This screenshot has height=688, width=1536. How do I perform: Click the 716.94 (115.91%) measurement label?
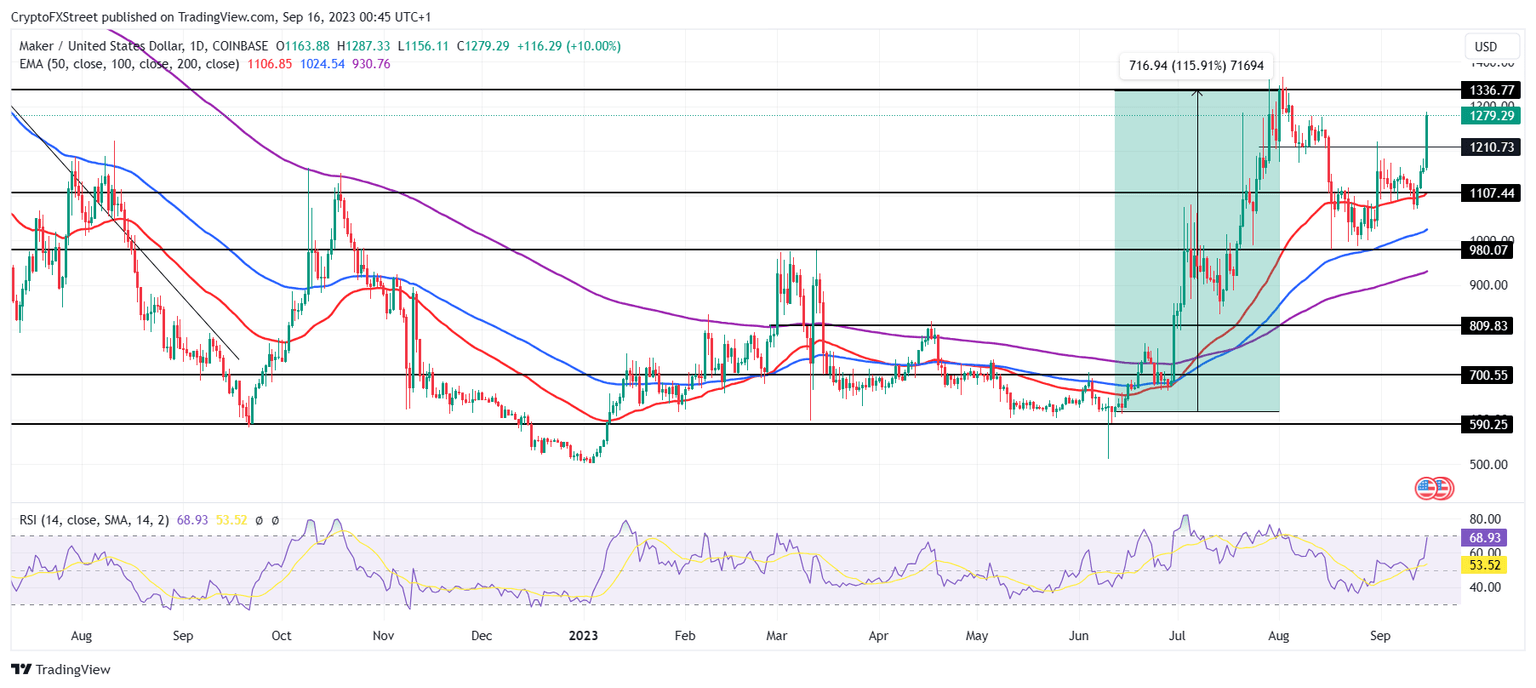point(1197,64)
